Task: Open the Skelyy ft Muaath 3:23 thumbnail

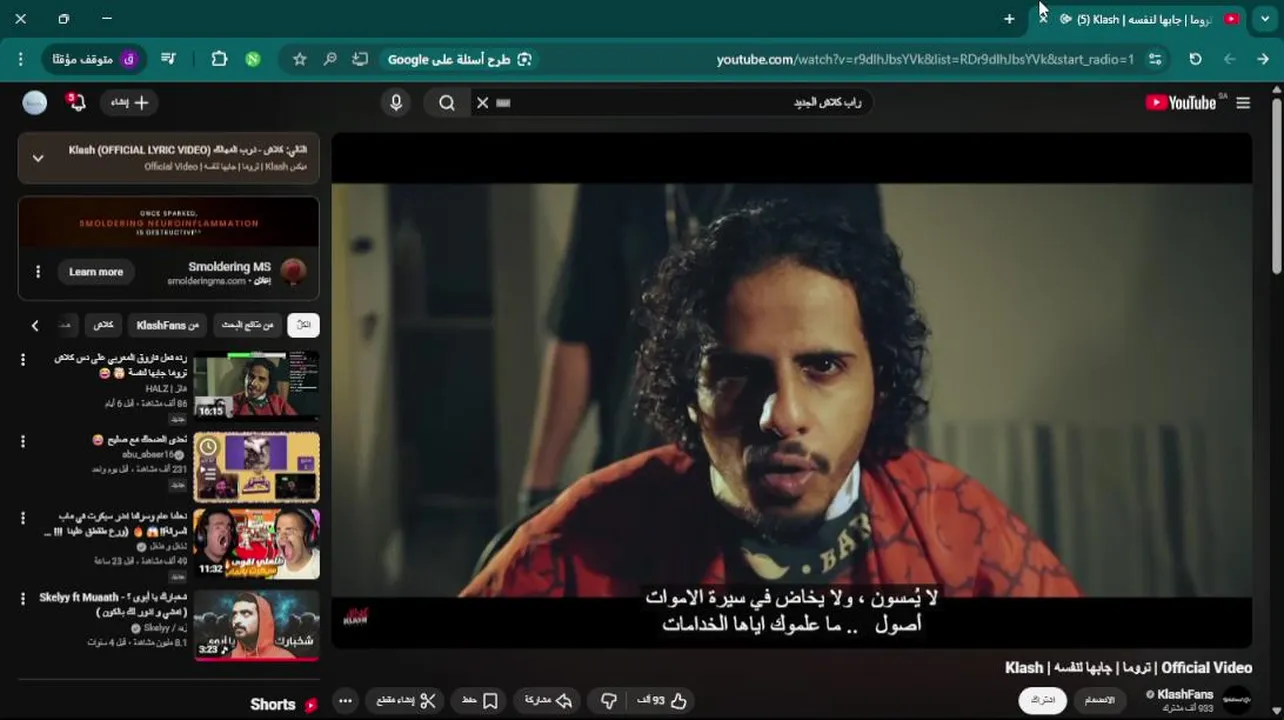Action: click(x=257, y=625)
